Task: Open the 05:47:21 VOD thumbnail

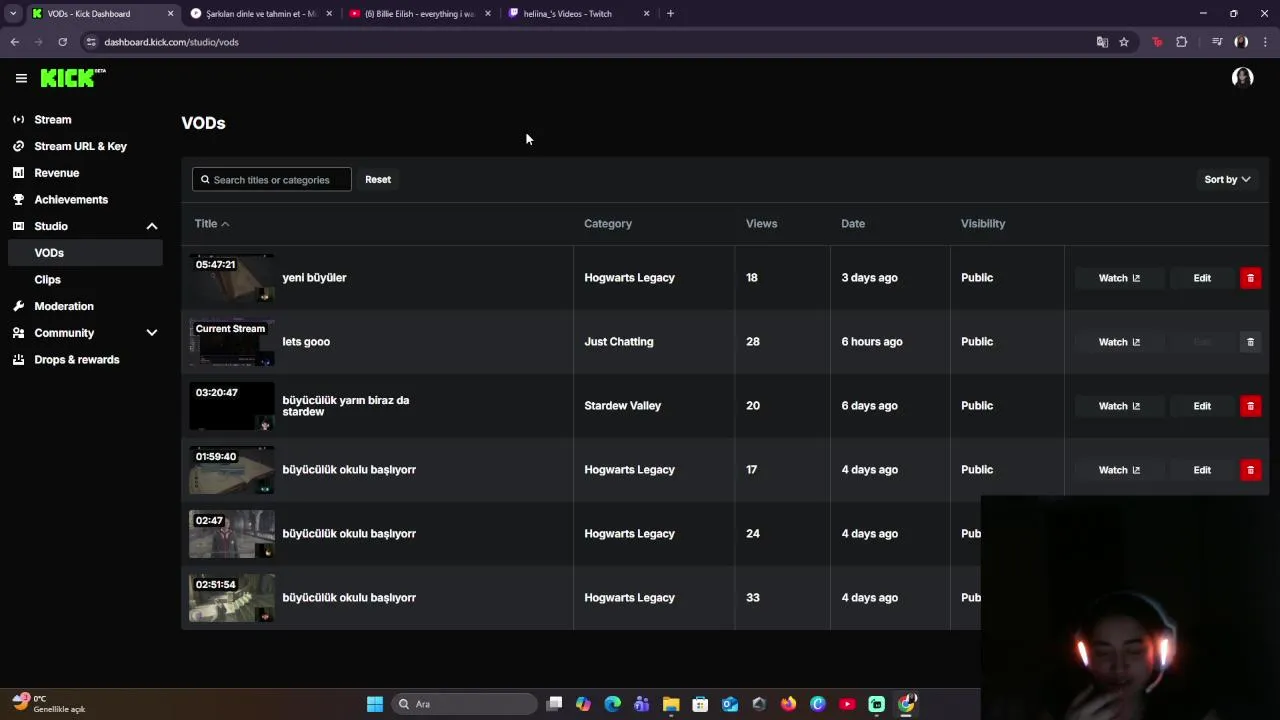Action: point(232,278)
